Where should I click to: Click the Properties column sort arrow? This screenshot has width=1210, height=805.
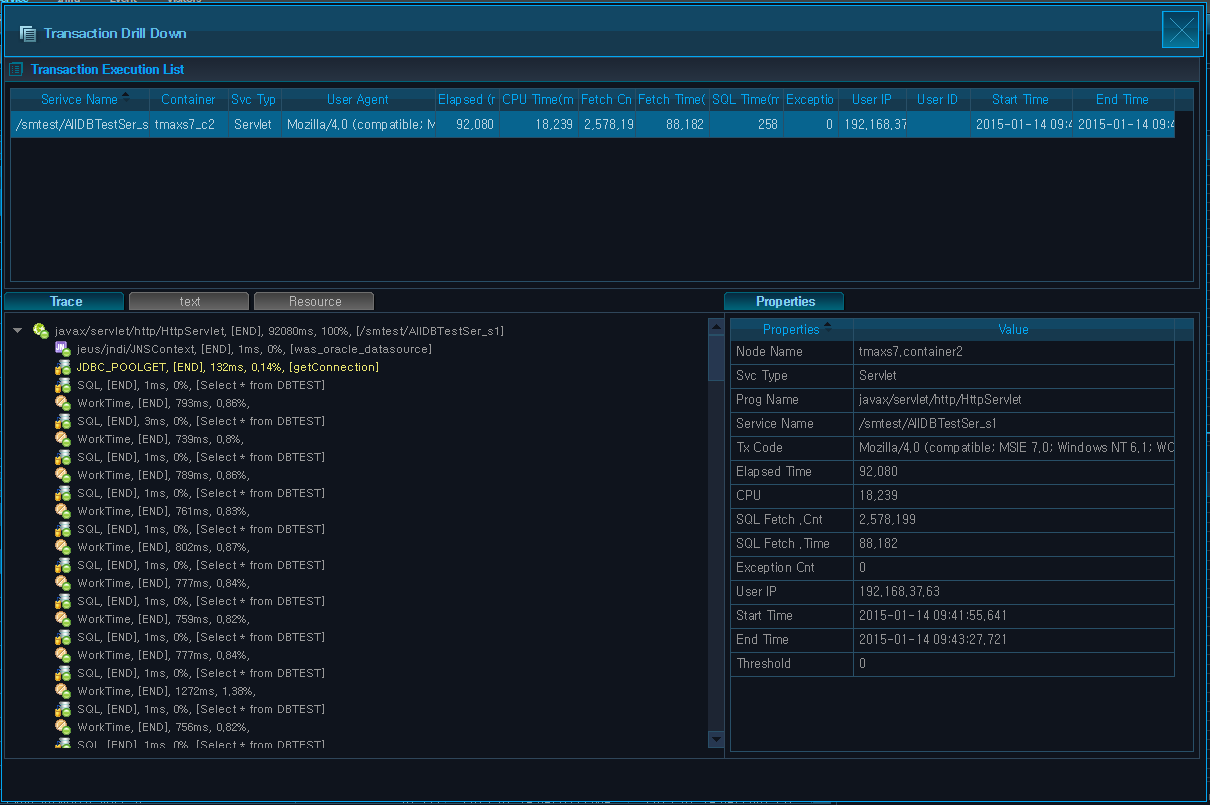click(x=827, y=326)
